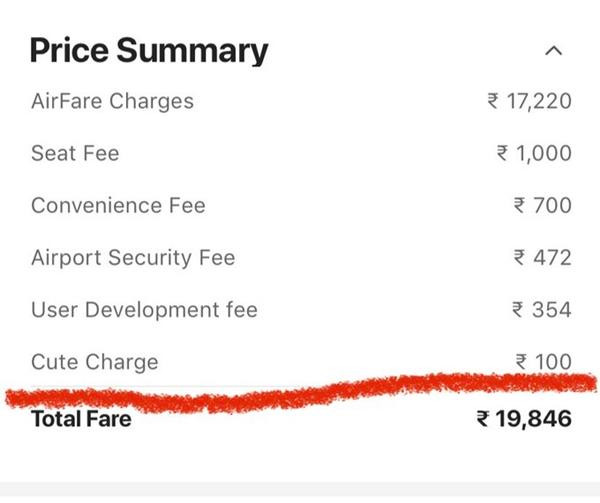Select the AirFare Charges label
This screenshot has height=503, width=600.
pyautogui.click(x=112, y=101)
